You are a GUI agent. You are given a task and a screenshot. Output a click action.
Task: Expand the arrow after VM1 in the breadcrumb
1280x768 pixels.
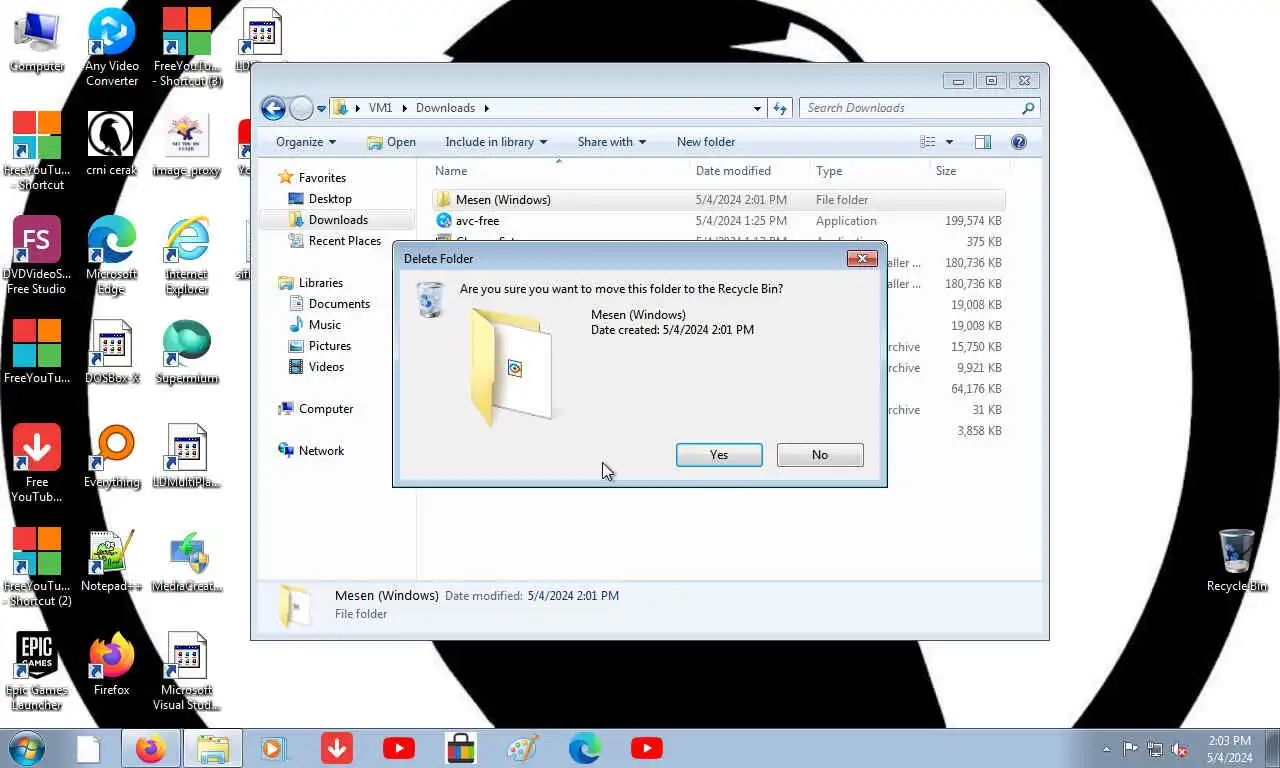click(403, 108)
